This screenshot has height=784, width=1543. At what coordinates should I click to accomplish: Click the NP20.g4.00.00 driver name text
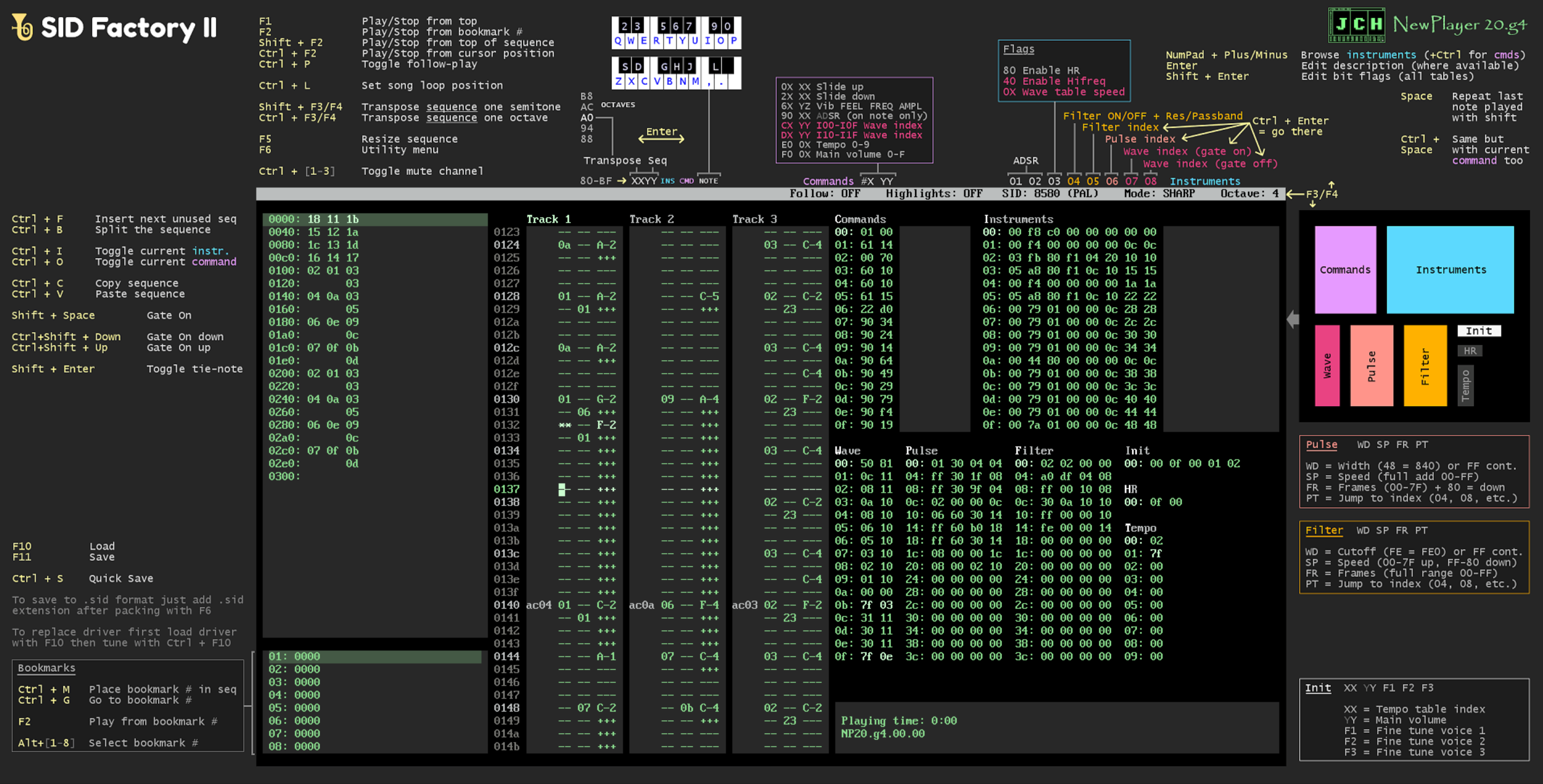point(883,734)
